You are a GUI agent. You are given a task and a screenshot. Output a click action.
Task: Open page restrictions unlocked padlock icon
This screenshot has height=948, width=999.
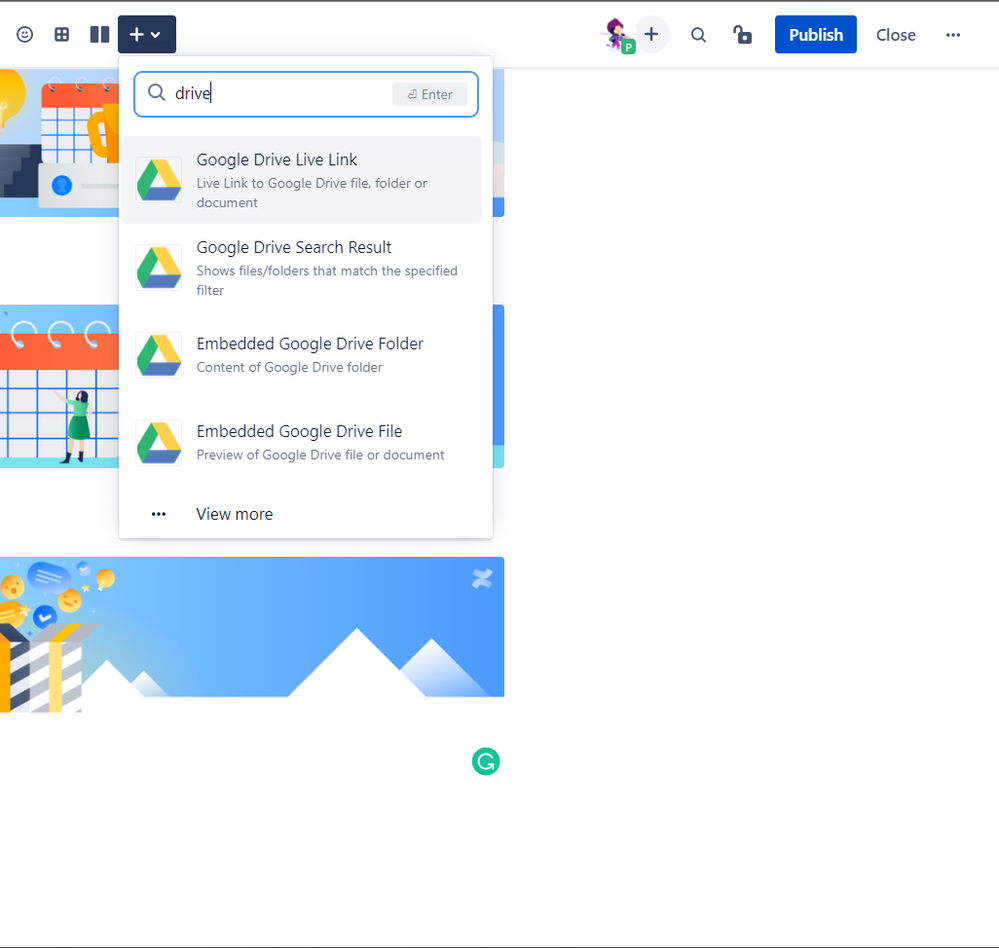click(742, 34)
